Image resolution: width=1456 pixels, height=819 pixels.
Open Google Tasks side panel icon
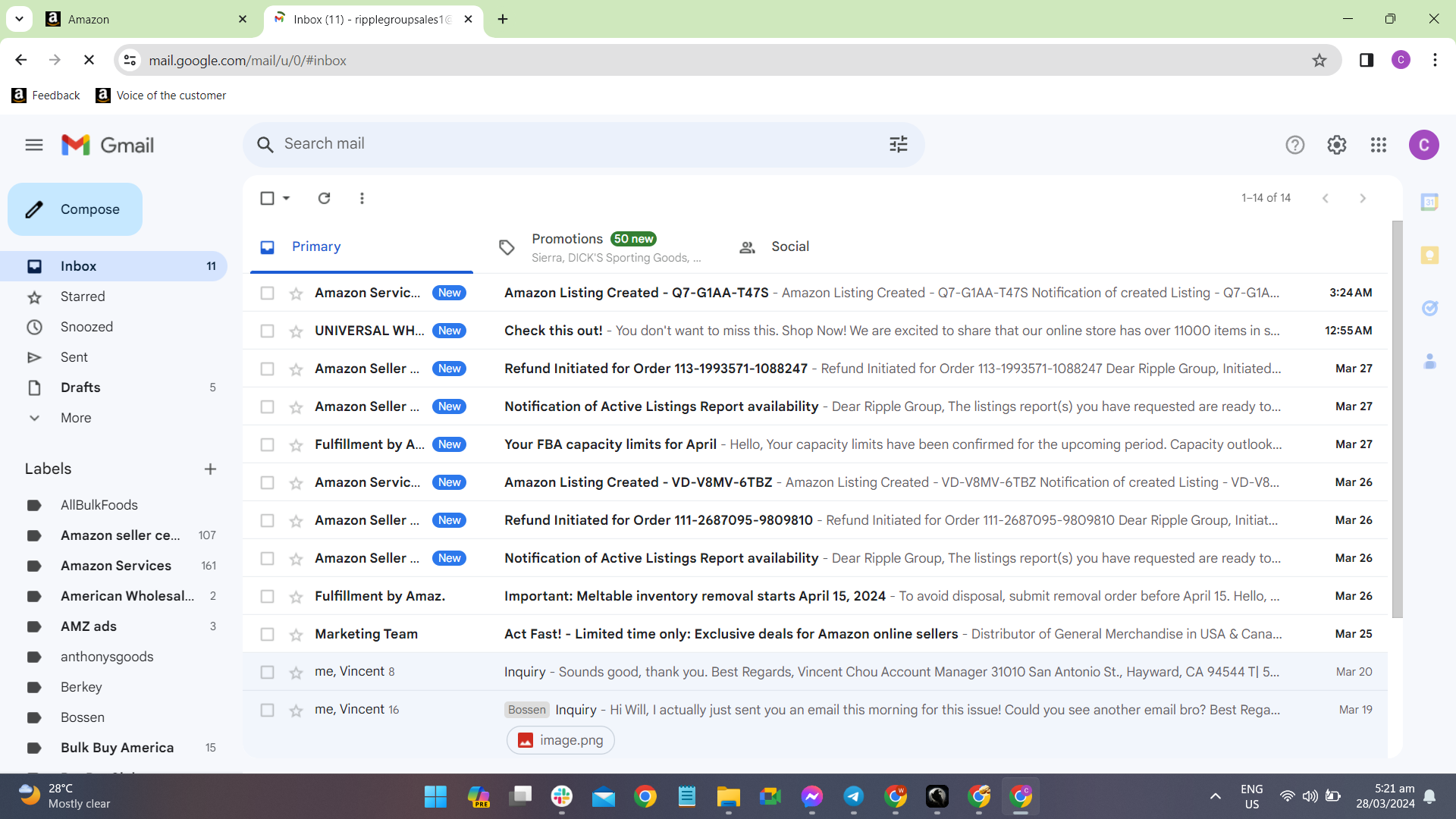(x=1429, y=308)
